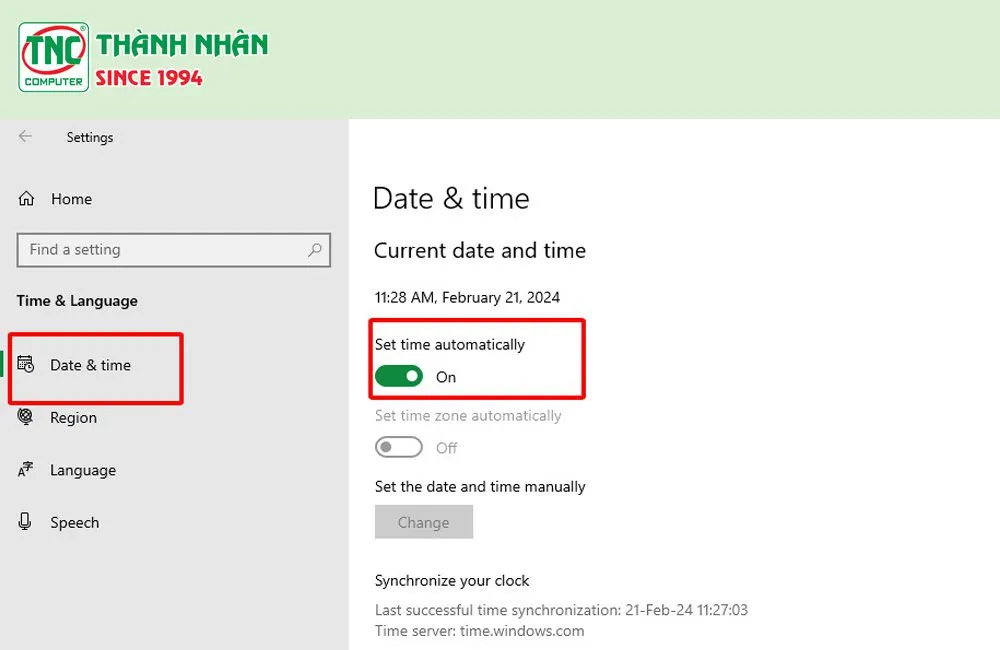
Task: Click the back arrow in Settings
Action: (x=26, y=137)
